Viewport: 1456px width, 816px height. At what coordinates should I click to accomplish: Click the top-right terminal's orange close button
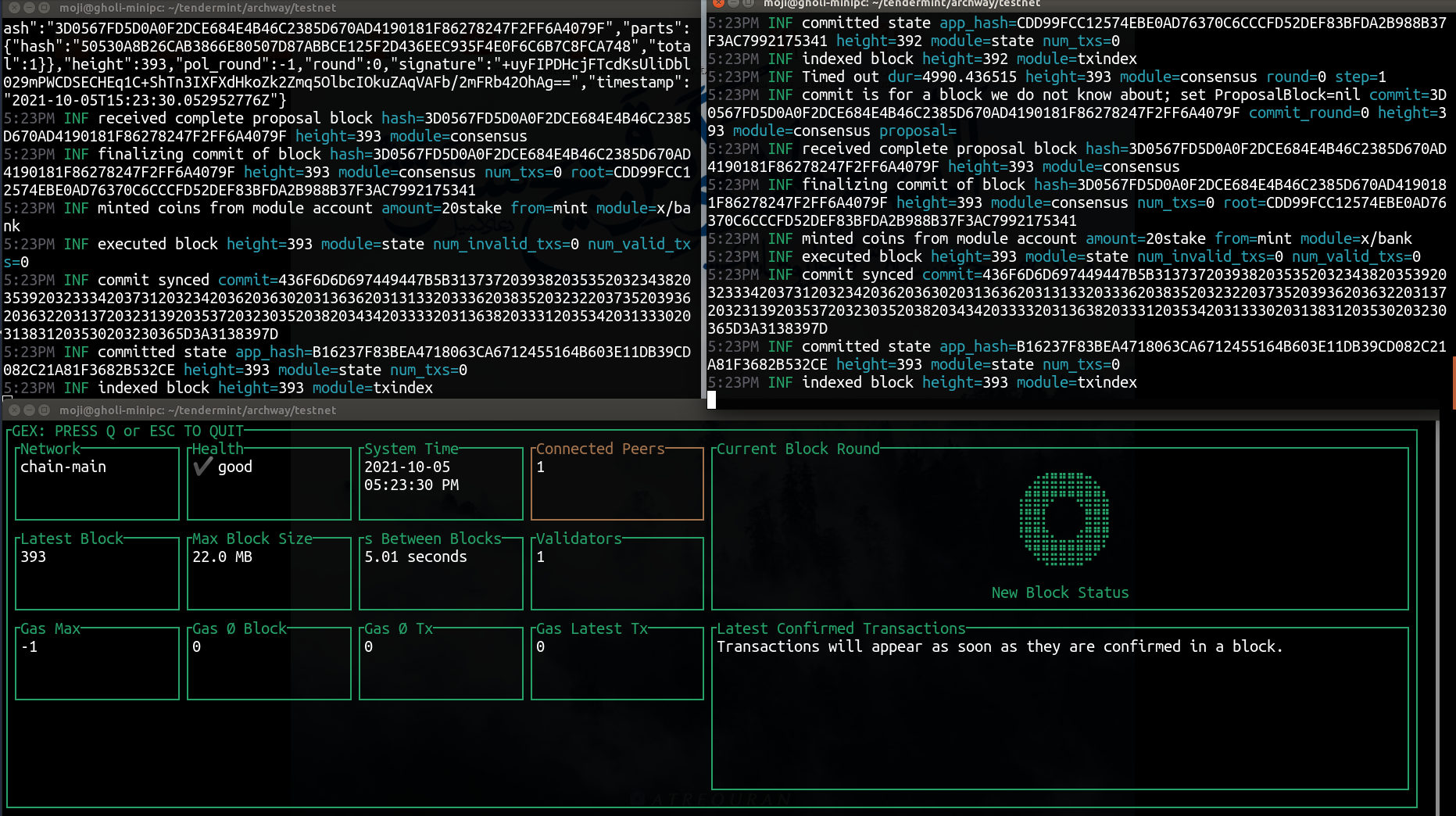pos(717,3)
